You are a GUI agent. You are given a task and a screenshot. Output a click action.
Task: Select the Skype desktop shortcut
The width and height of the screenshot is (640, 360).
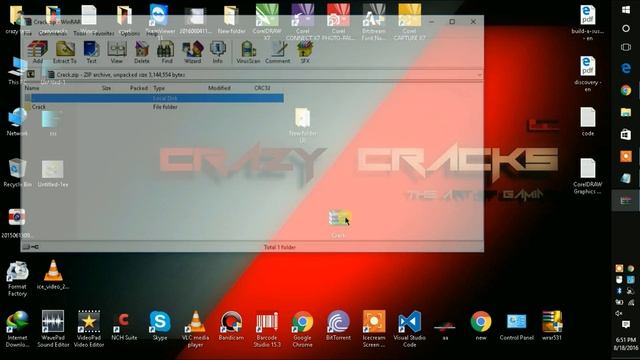(160, 326)
